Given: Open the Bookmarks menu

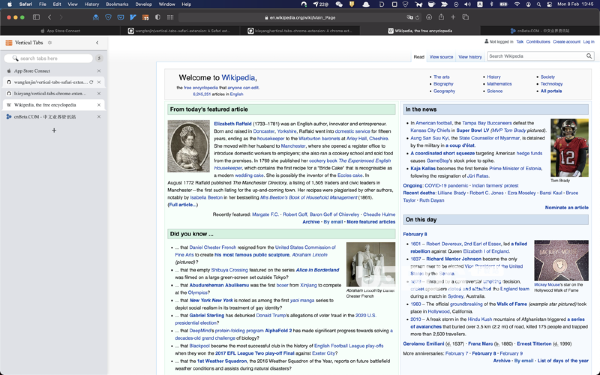Looking at the screenshot, I should (117, 4).
